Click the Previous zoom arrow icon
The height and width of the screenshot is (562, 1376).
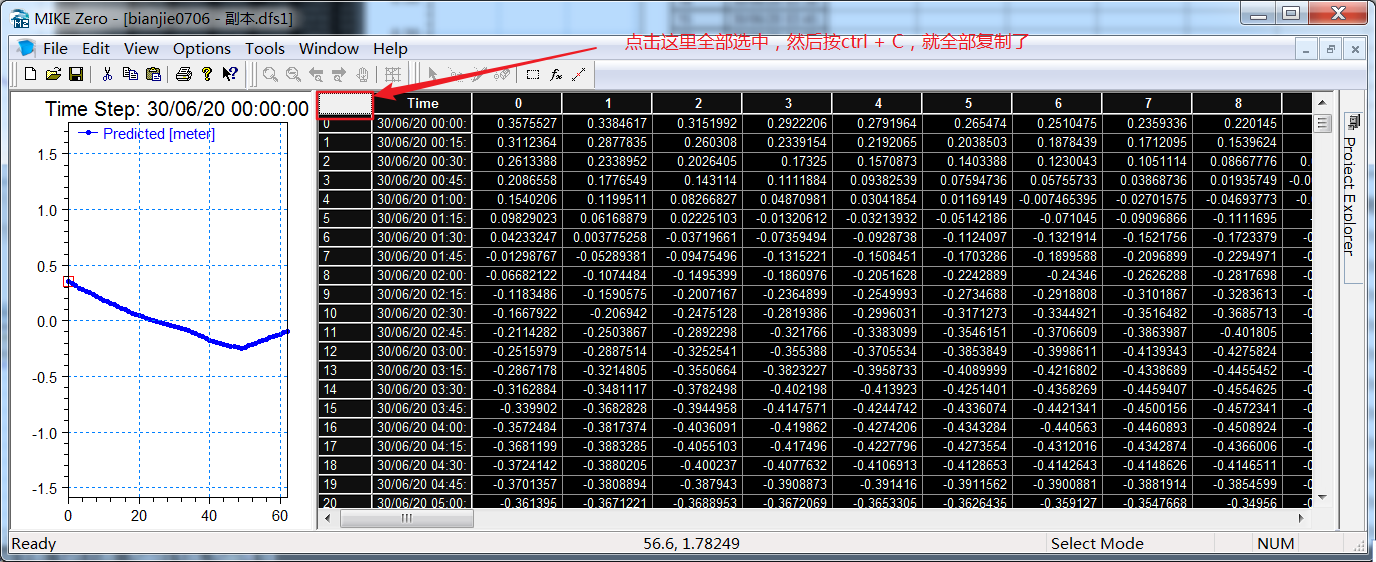316,73
